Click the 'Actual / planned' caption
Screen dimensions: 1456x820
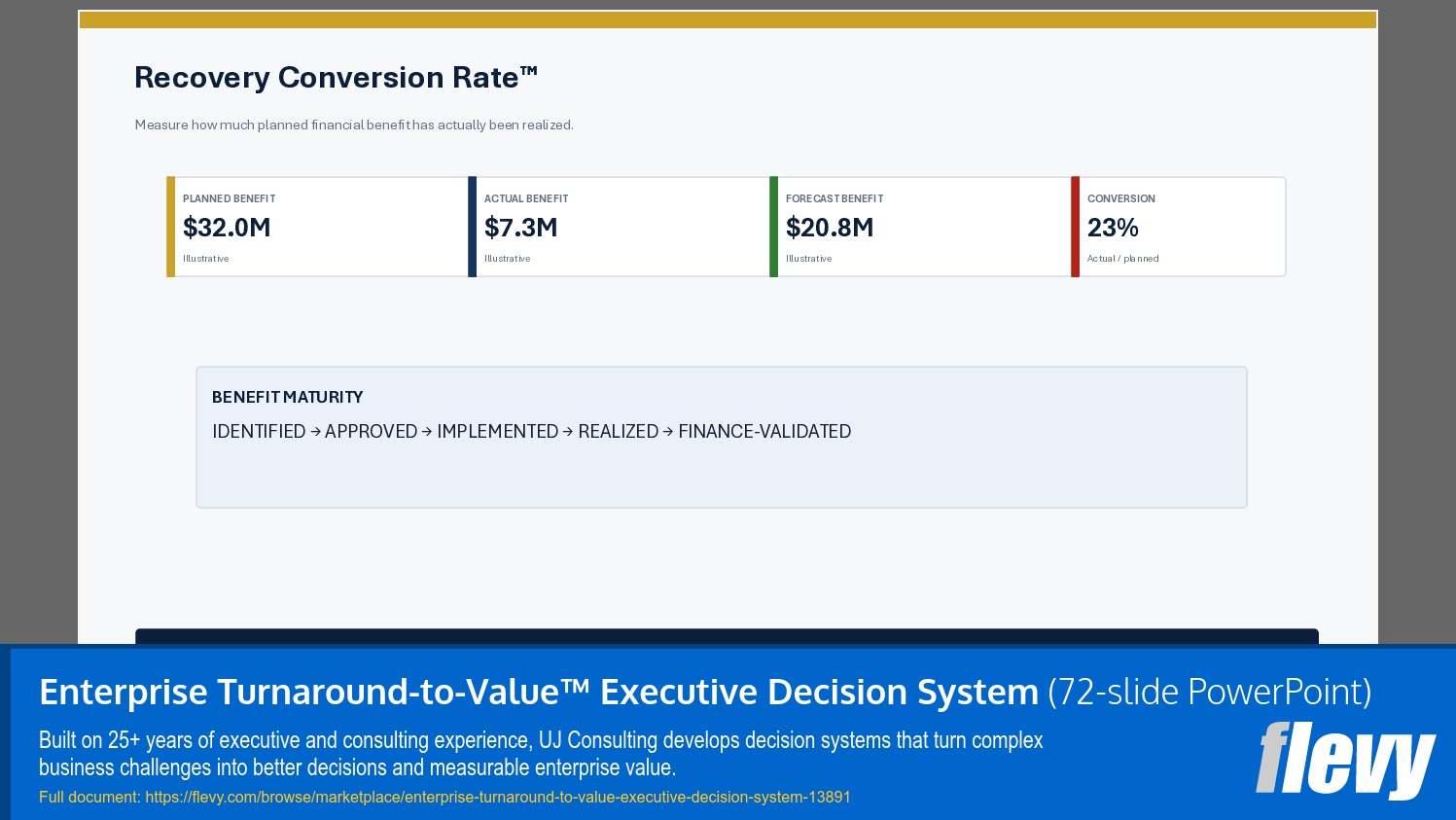1123,259
